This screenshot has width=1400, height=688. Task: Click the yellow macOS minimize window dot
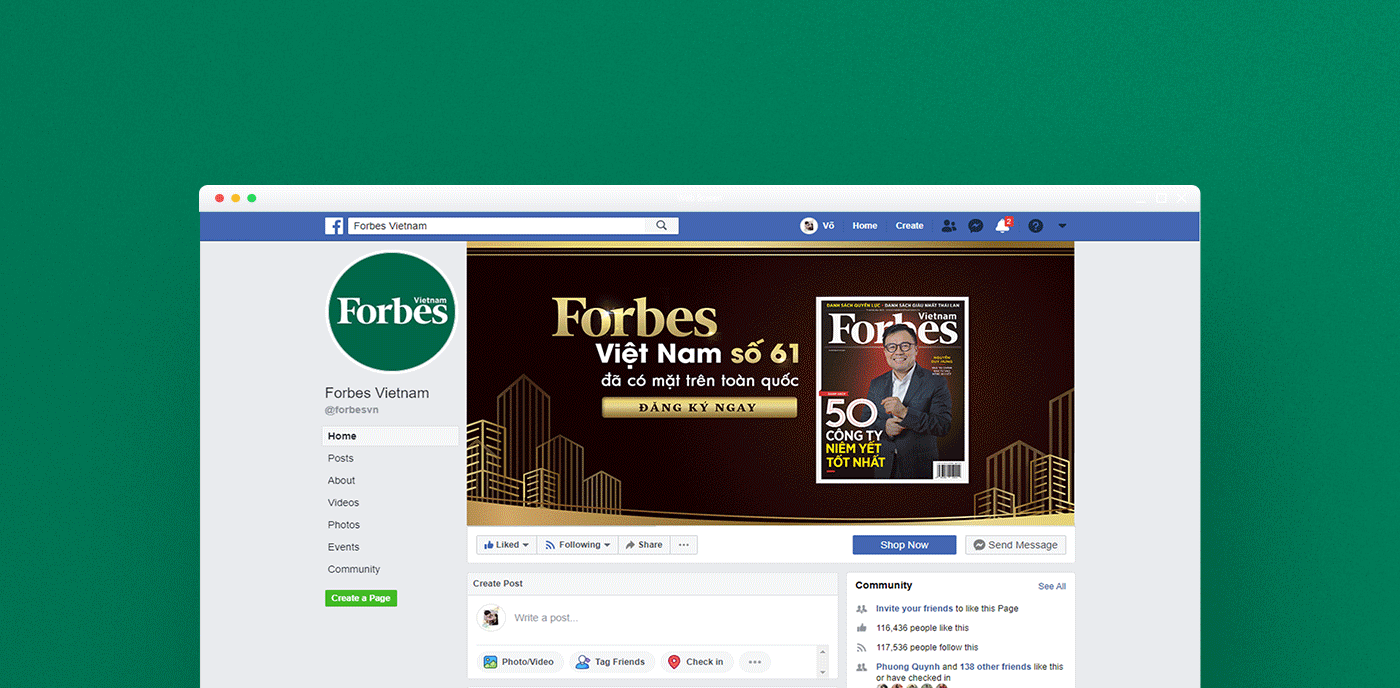coord(236,198)
